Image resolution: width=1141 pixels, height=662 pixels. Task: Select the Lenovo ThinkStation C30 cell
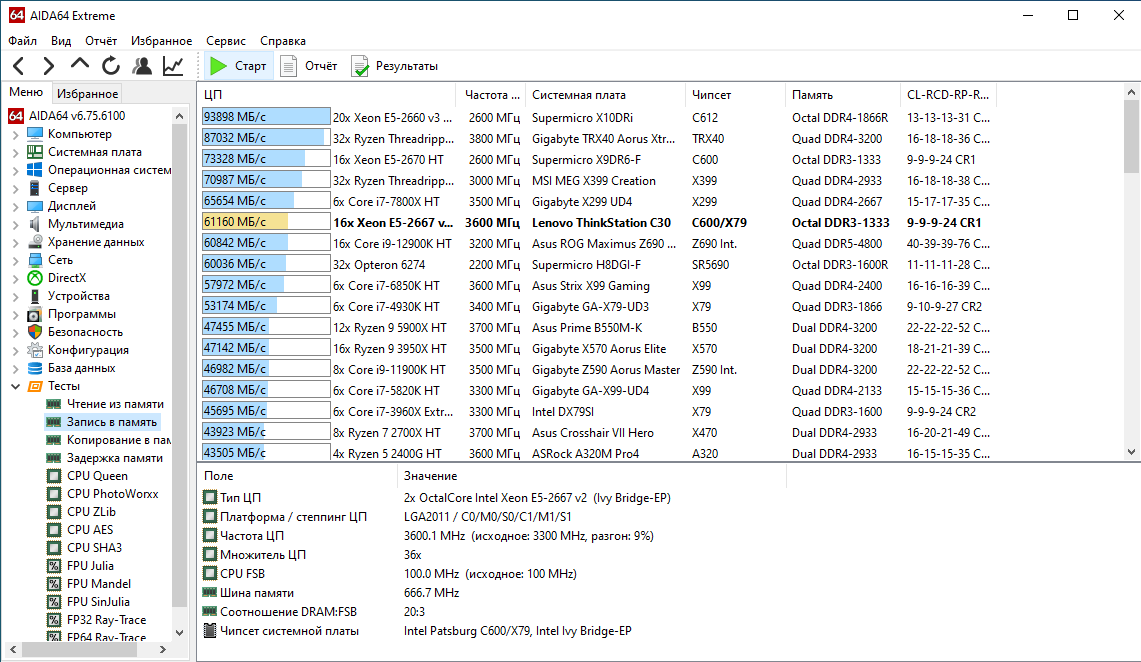tap(601, 223)
